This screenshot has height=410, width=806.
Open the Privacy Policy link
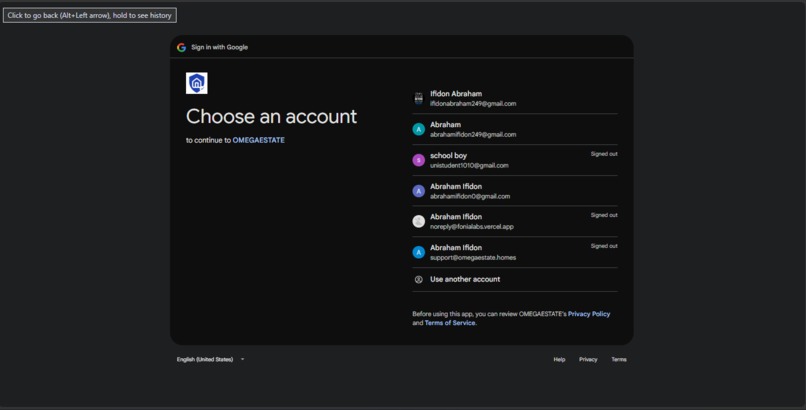click(x=589, y=314)
